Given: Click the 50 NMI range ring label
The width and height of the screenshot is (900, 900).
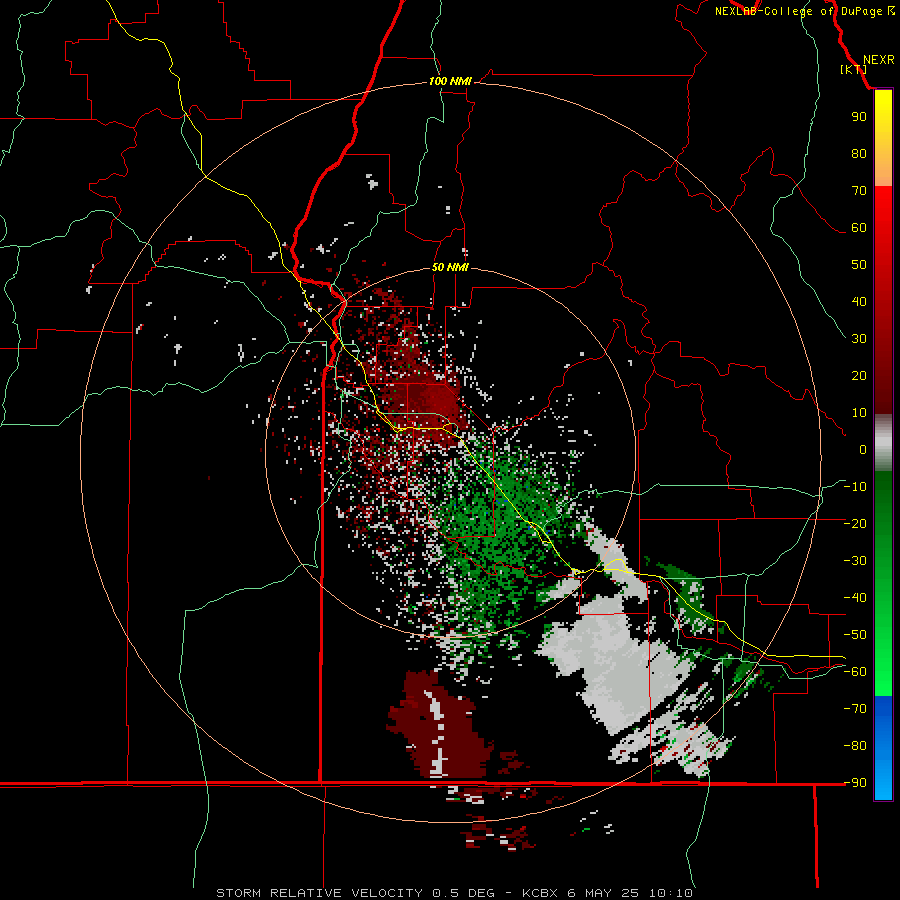Looking at the screenshot, I should (450, 267).
